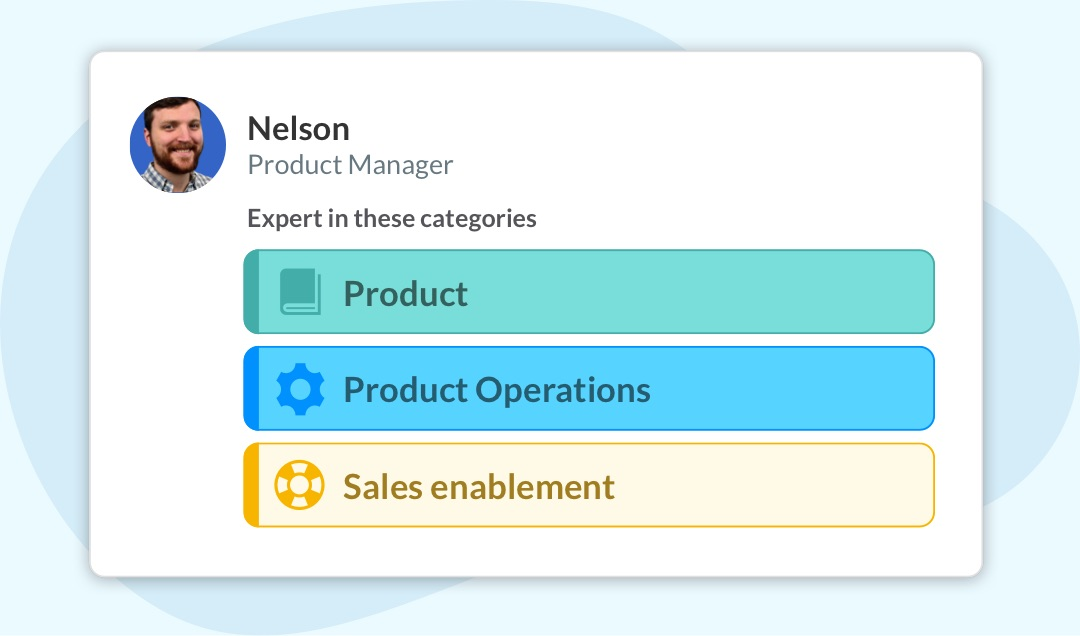1080x636 pixels.
Task: Click the name Nelson
Action: click(298, 129)
